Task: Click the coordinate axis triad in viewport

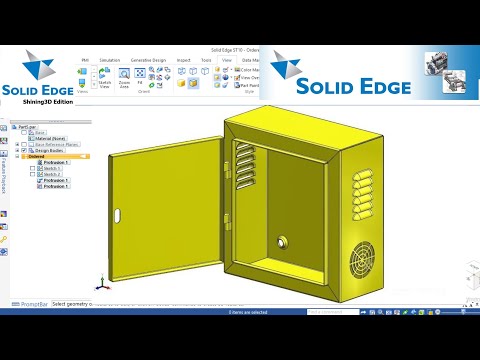Action: point(102,283)
